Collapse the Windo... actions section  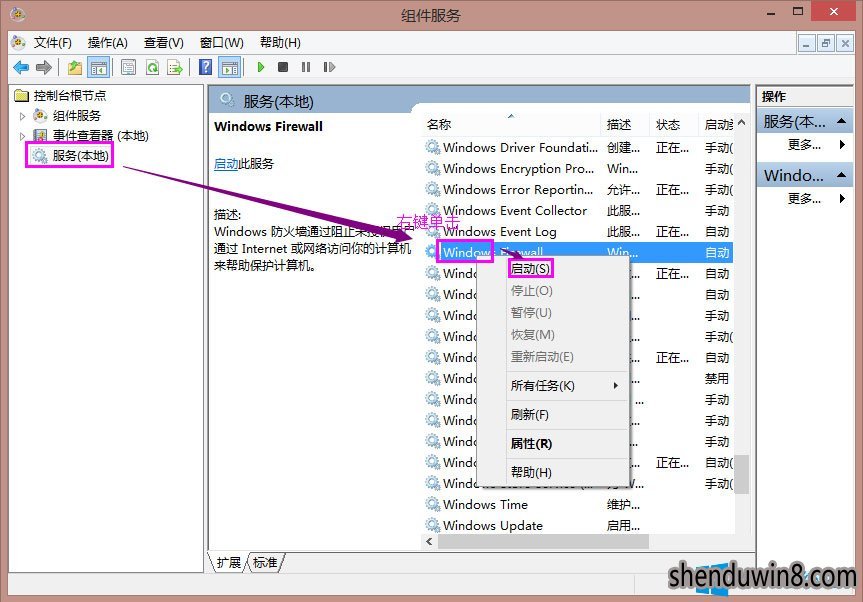click(841, 175)
